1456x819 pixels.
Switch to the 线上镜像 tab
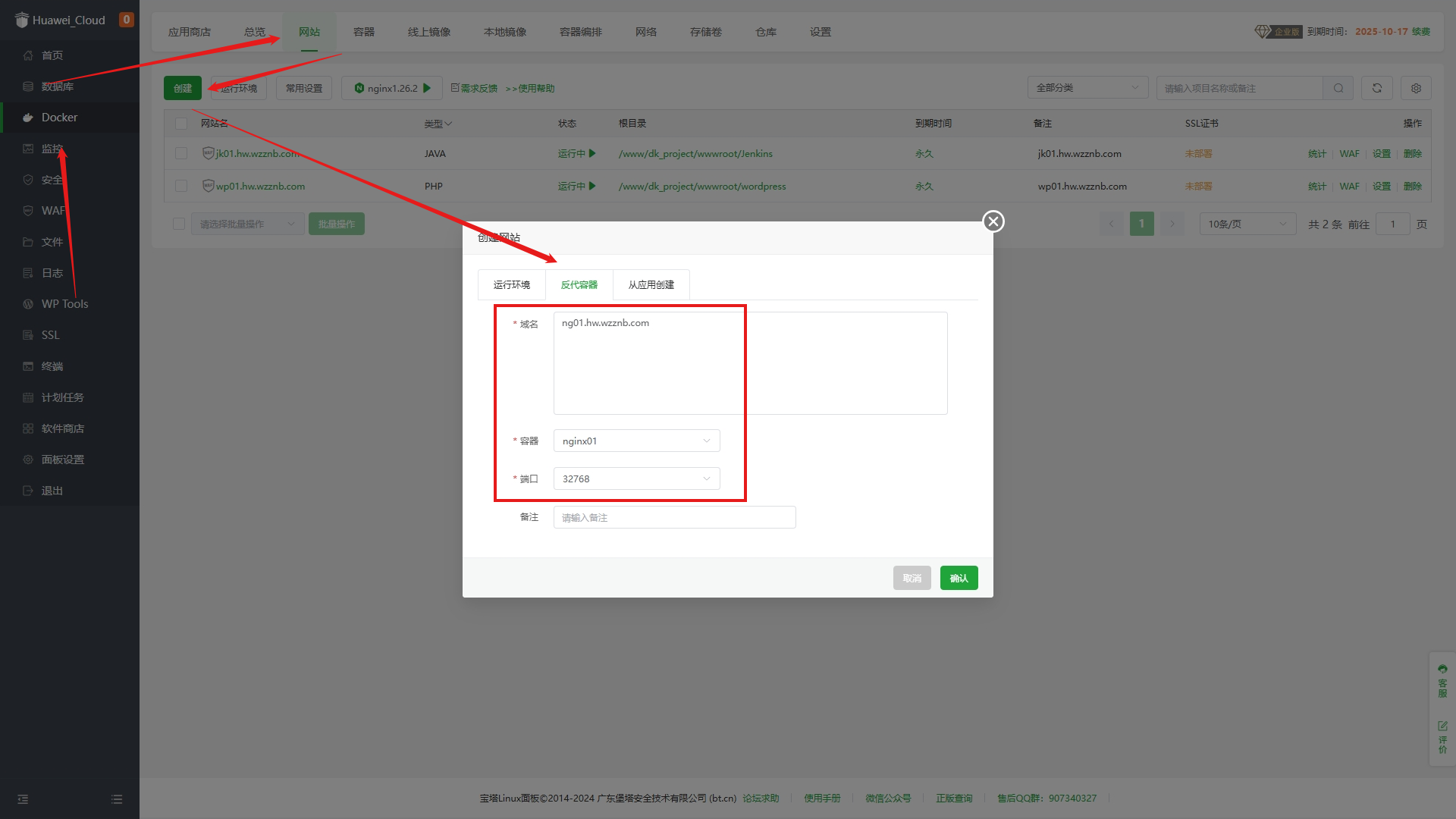429,32
